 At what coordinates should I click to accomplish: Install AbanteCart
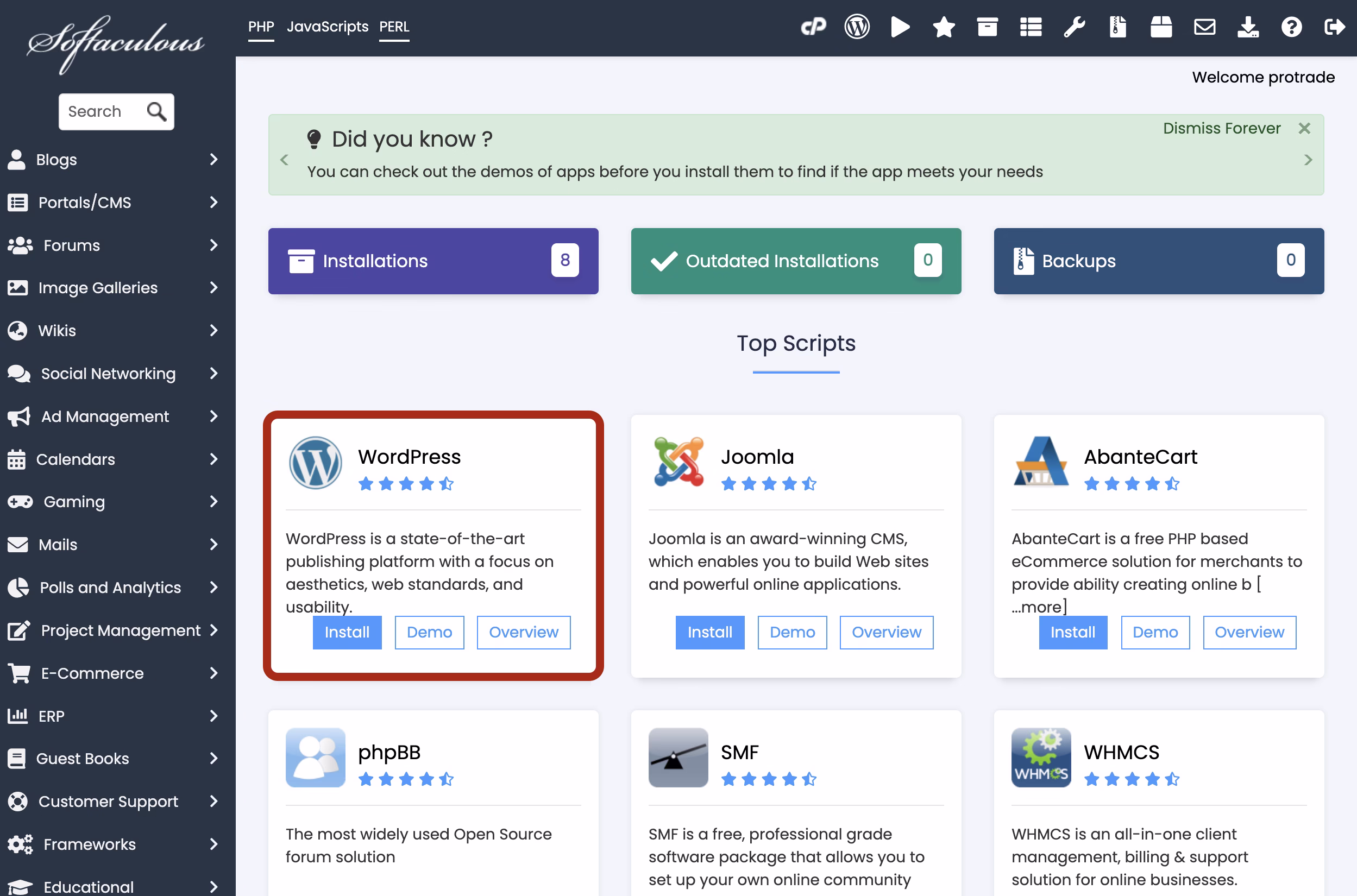1073,632
